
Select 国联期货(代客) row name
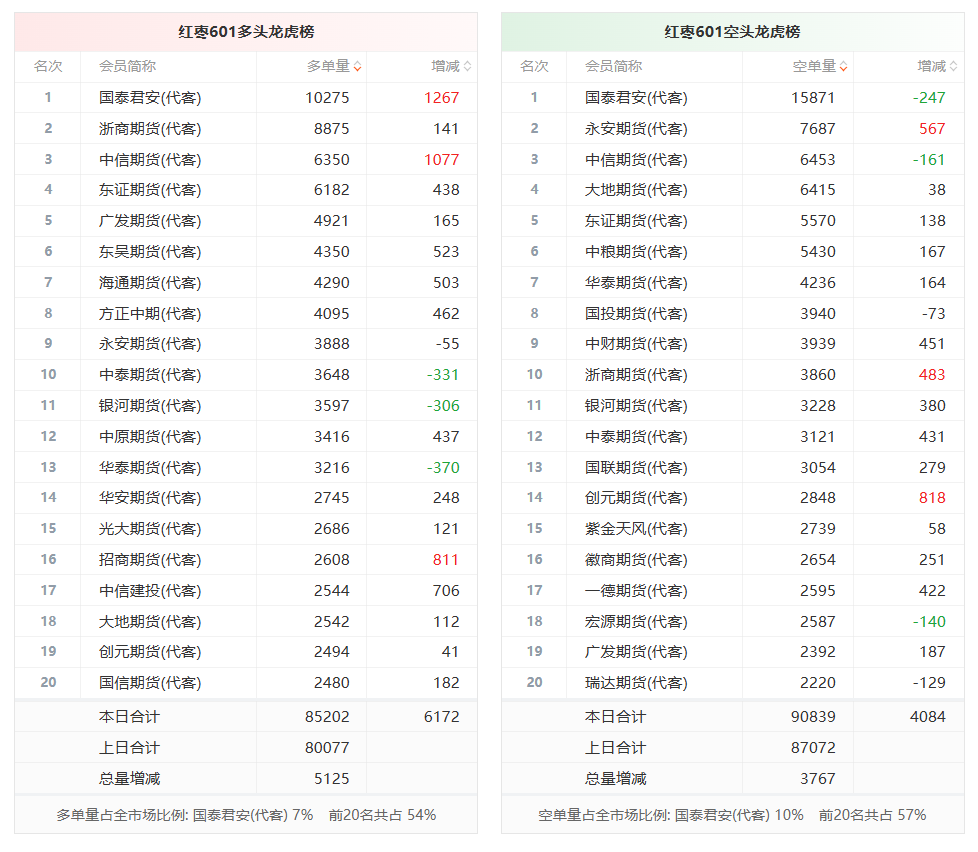(636, 468)
